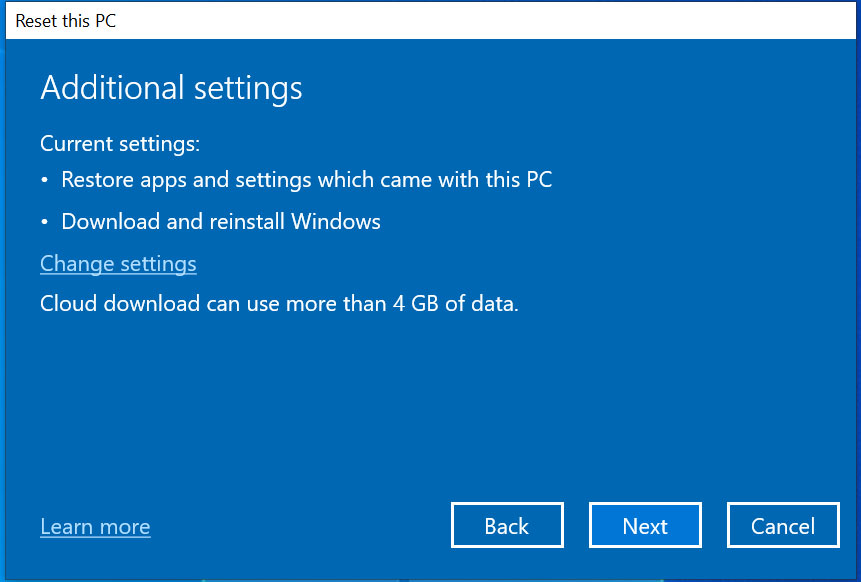The width and height of the screenshot is (861, 582).
Task: Click the bullet before Restore apps
Action: click(44, 180)
